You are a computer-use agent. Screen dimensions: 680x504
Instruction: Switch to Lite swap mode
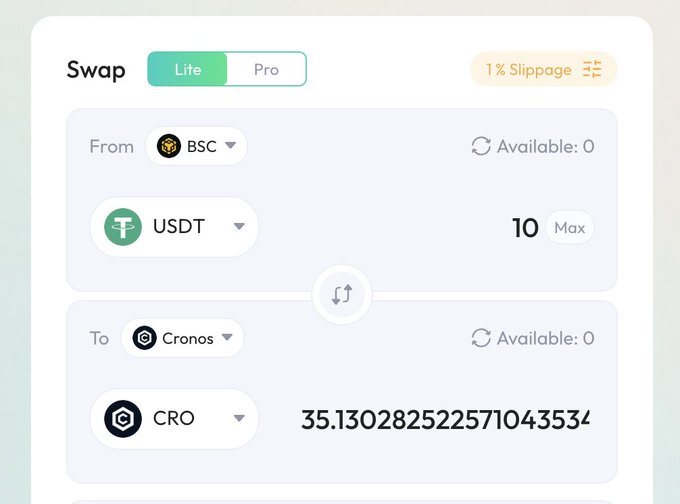[188, 69]
